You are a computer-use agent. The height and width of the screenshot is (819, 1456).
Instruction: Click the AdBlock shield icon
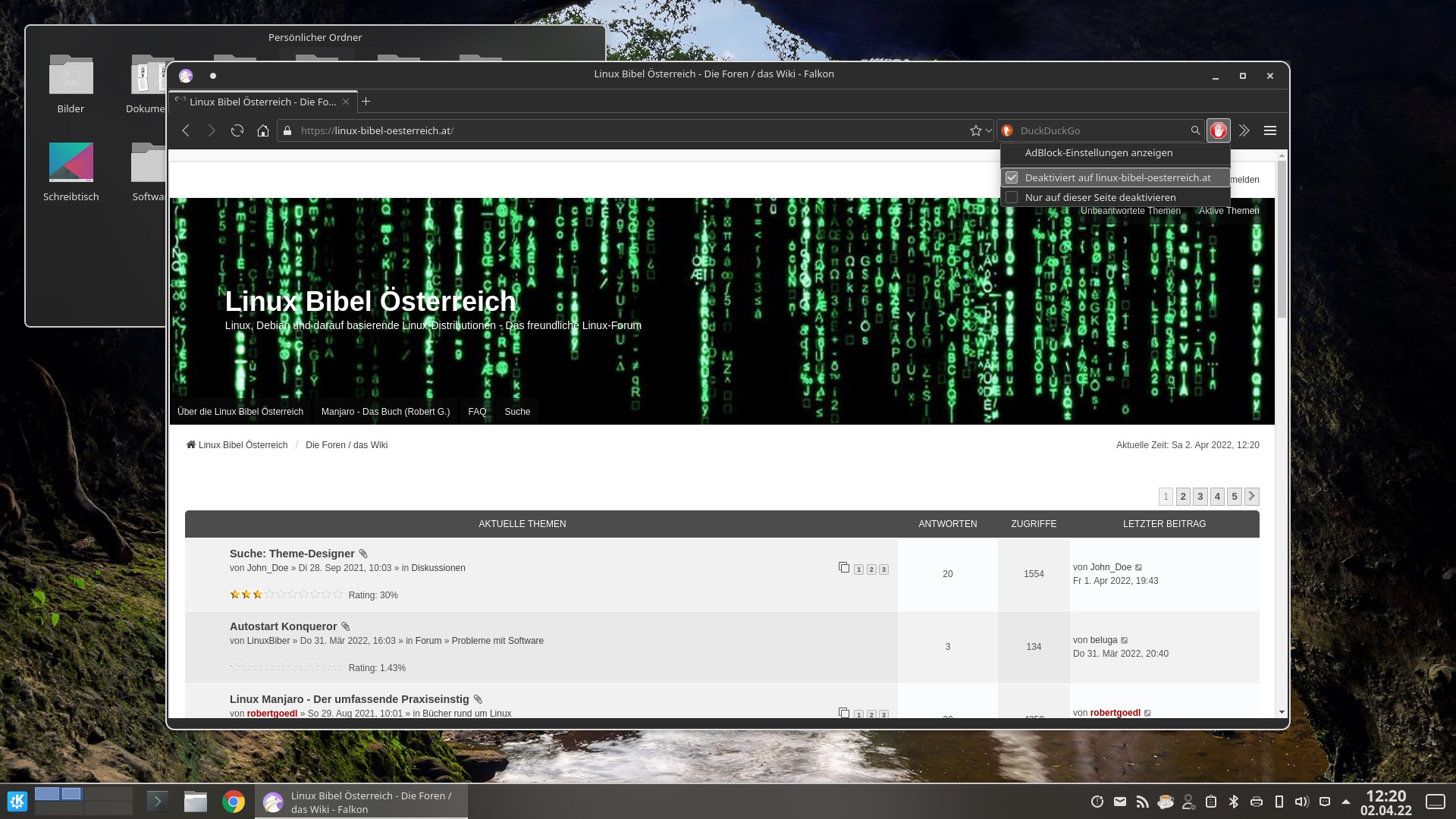tap(1218, 130)
